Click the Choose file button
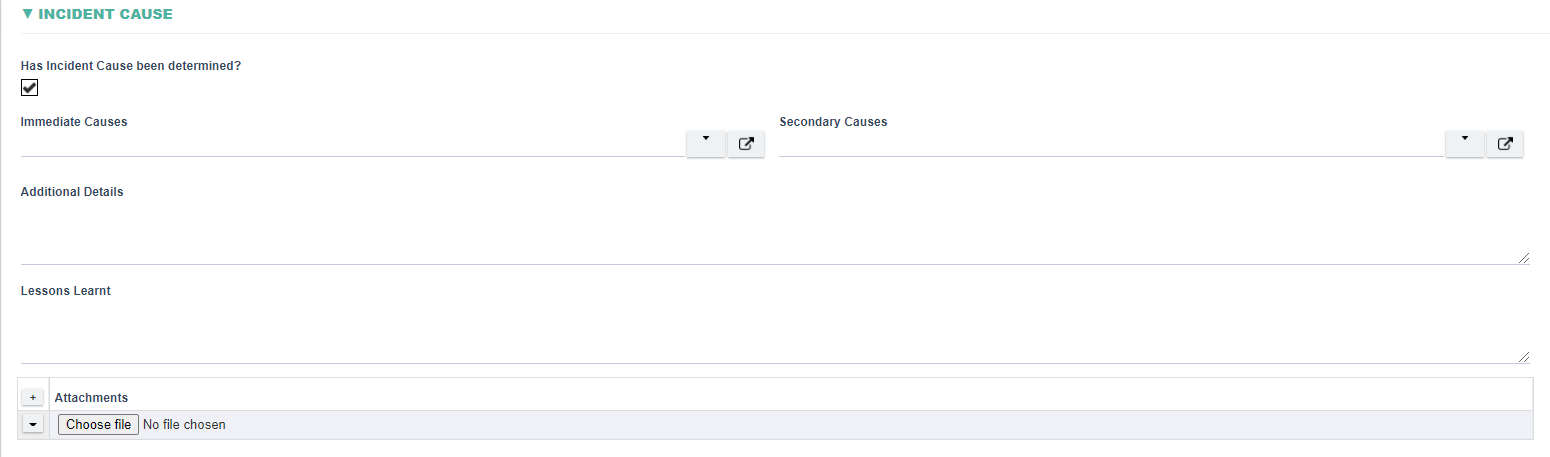Viewport: 1550px width, 457px height. 98,424
